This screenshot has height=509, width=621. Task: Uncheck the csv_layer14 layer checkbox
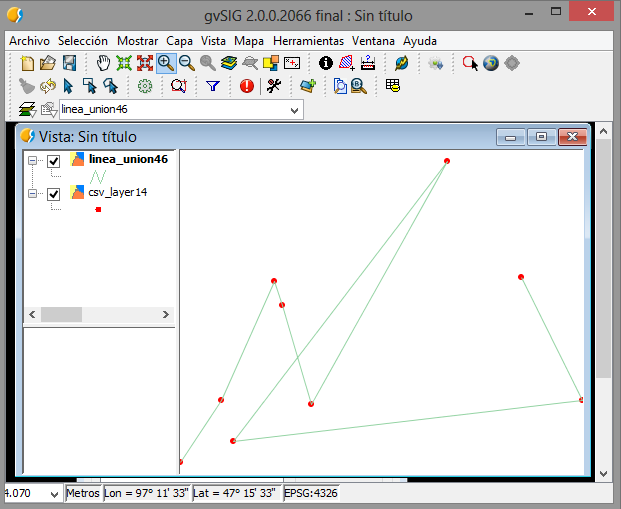point(55,194)
